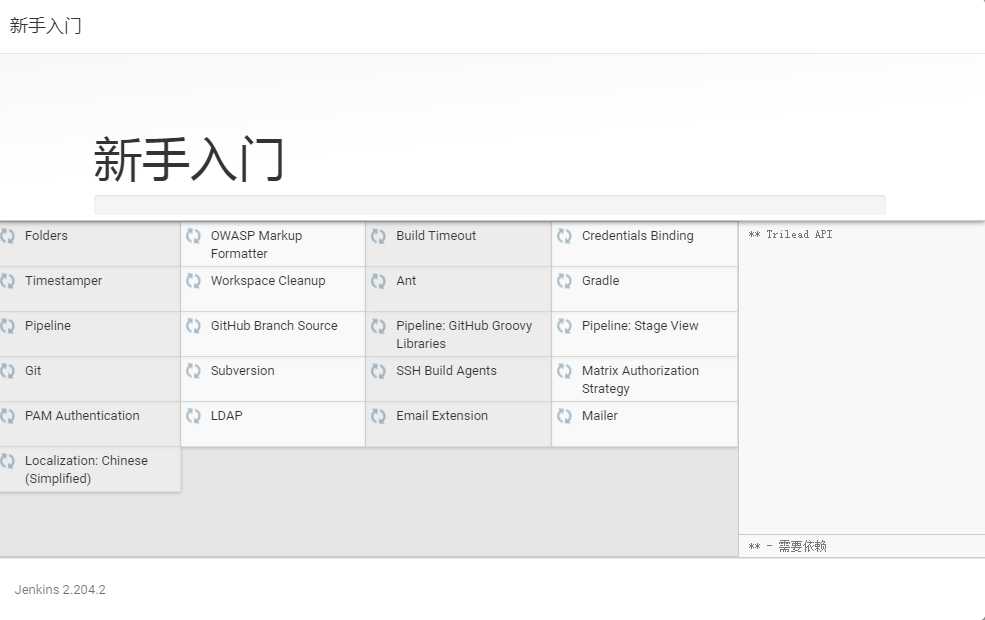Click Pipeline: GitHub Groovy Libraries text
Screen dimensions: 985x620
[x=464, y=335]
